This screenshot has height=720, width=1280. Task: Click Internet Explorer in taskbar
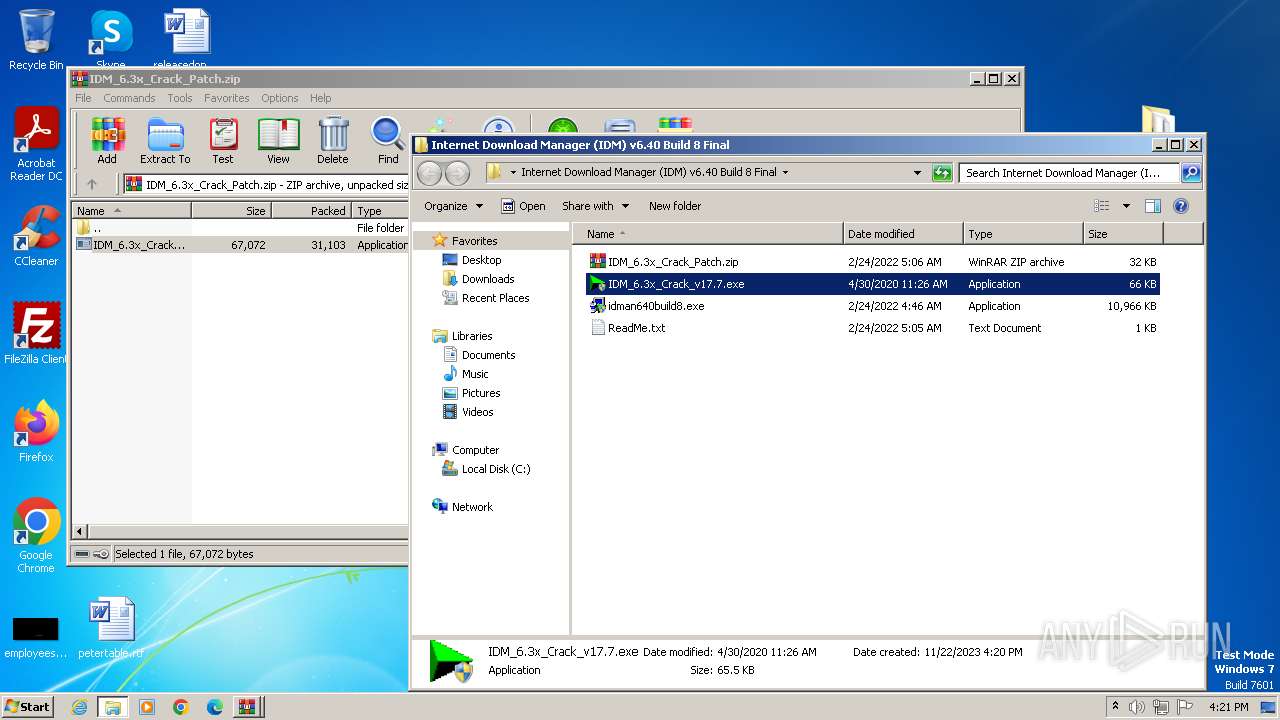click(x=79, y=707)
